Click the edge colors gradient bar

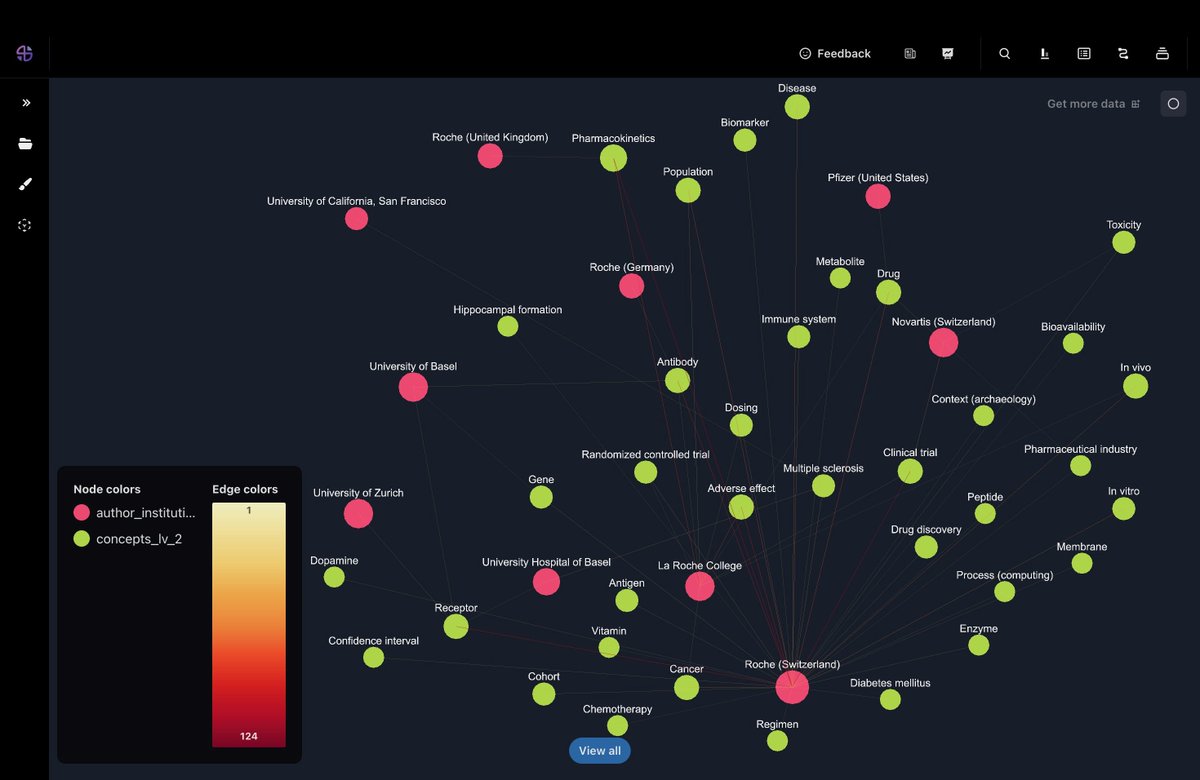coord(249,625)
